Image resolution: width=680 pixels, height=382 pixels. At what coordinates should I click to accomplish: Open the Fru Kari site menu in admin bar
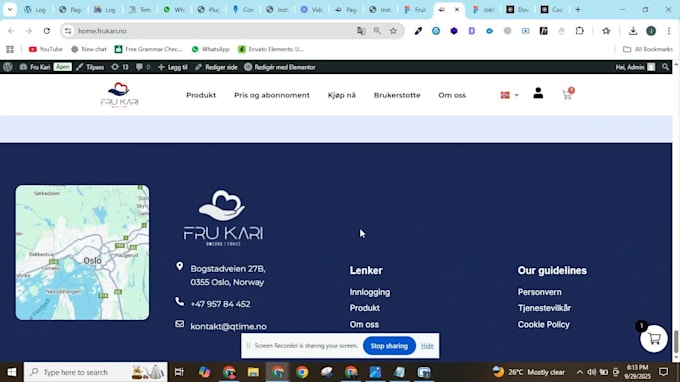coord(35,67)
